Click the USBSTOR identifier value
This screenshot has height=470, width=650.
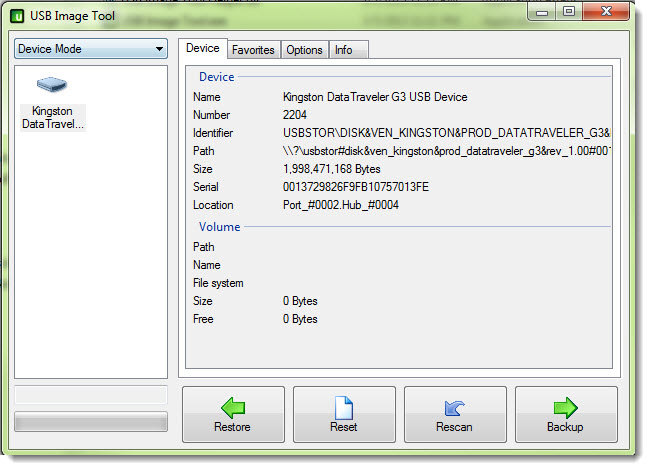446,133
